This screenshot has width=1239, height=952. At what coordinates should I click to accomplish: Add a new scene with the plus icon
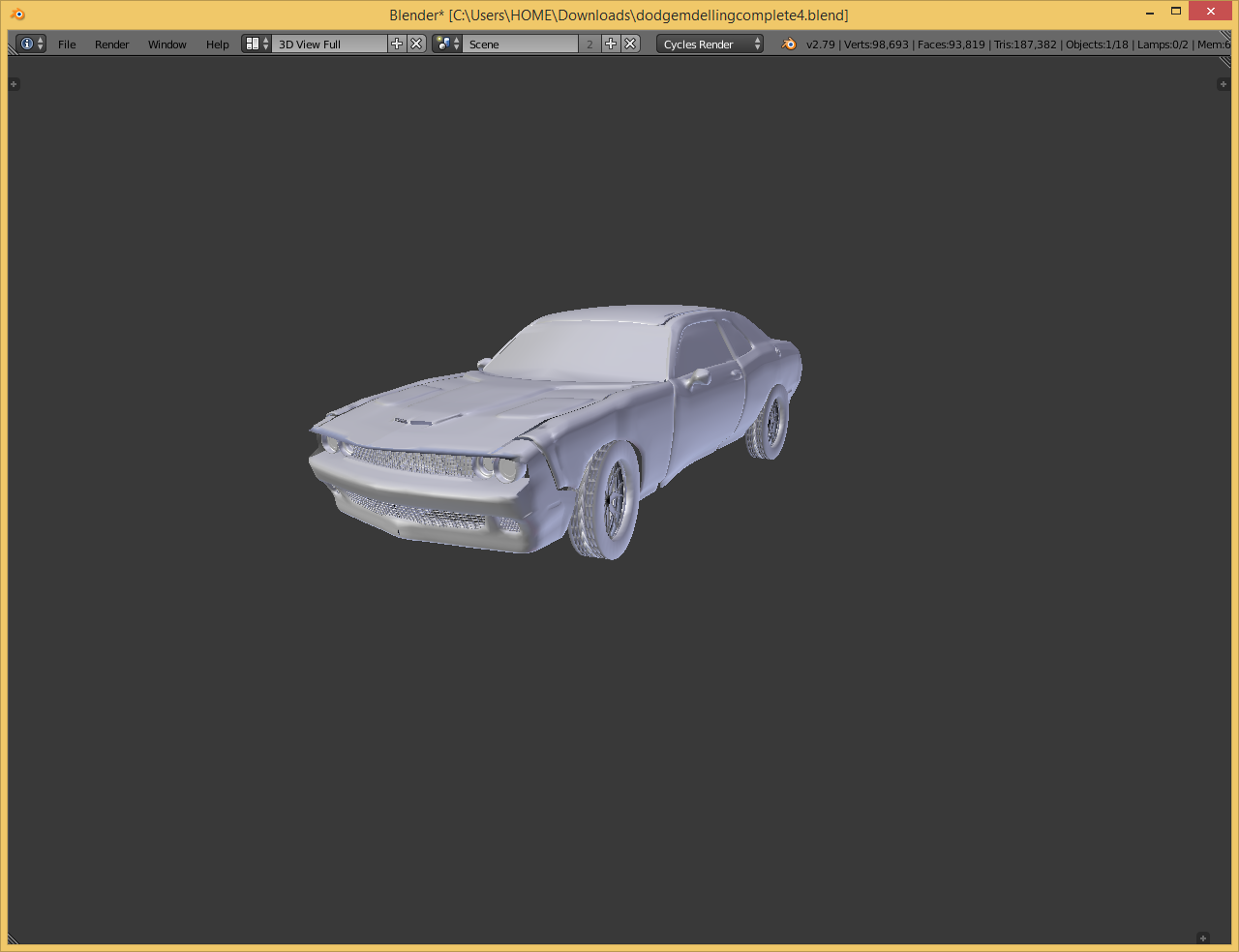(x=611, y=44)
